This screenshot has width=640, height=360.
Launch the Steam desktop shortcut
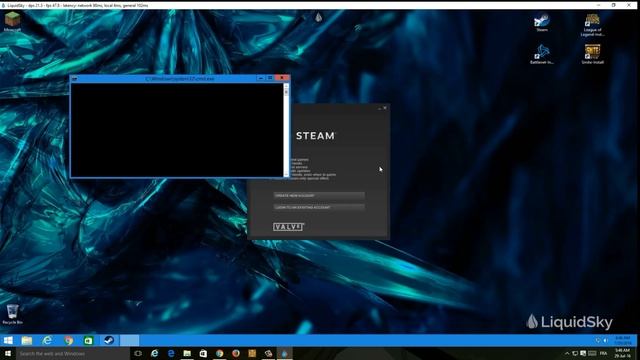click(x=542, y=22)
